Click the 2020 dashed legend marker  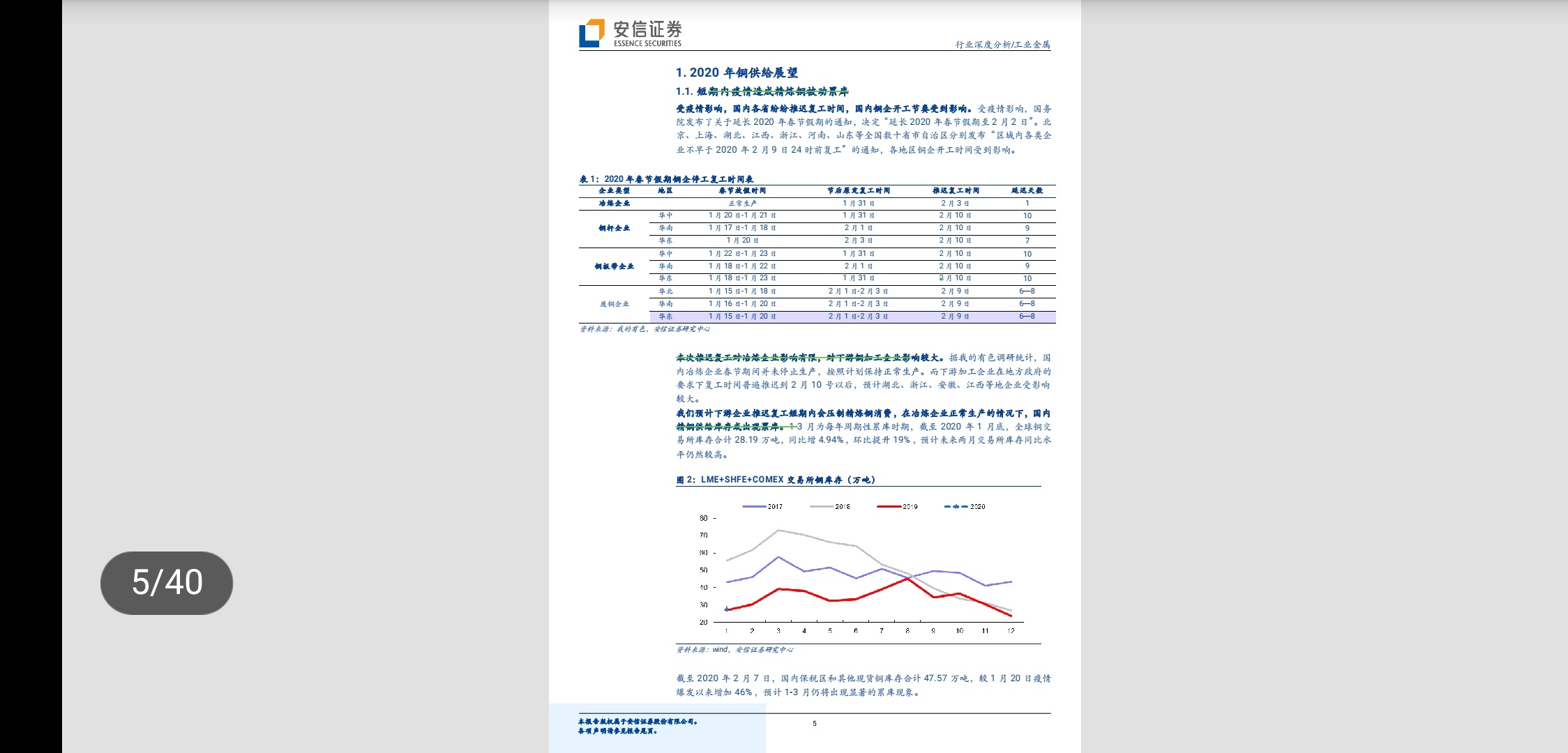[956, 507]
